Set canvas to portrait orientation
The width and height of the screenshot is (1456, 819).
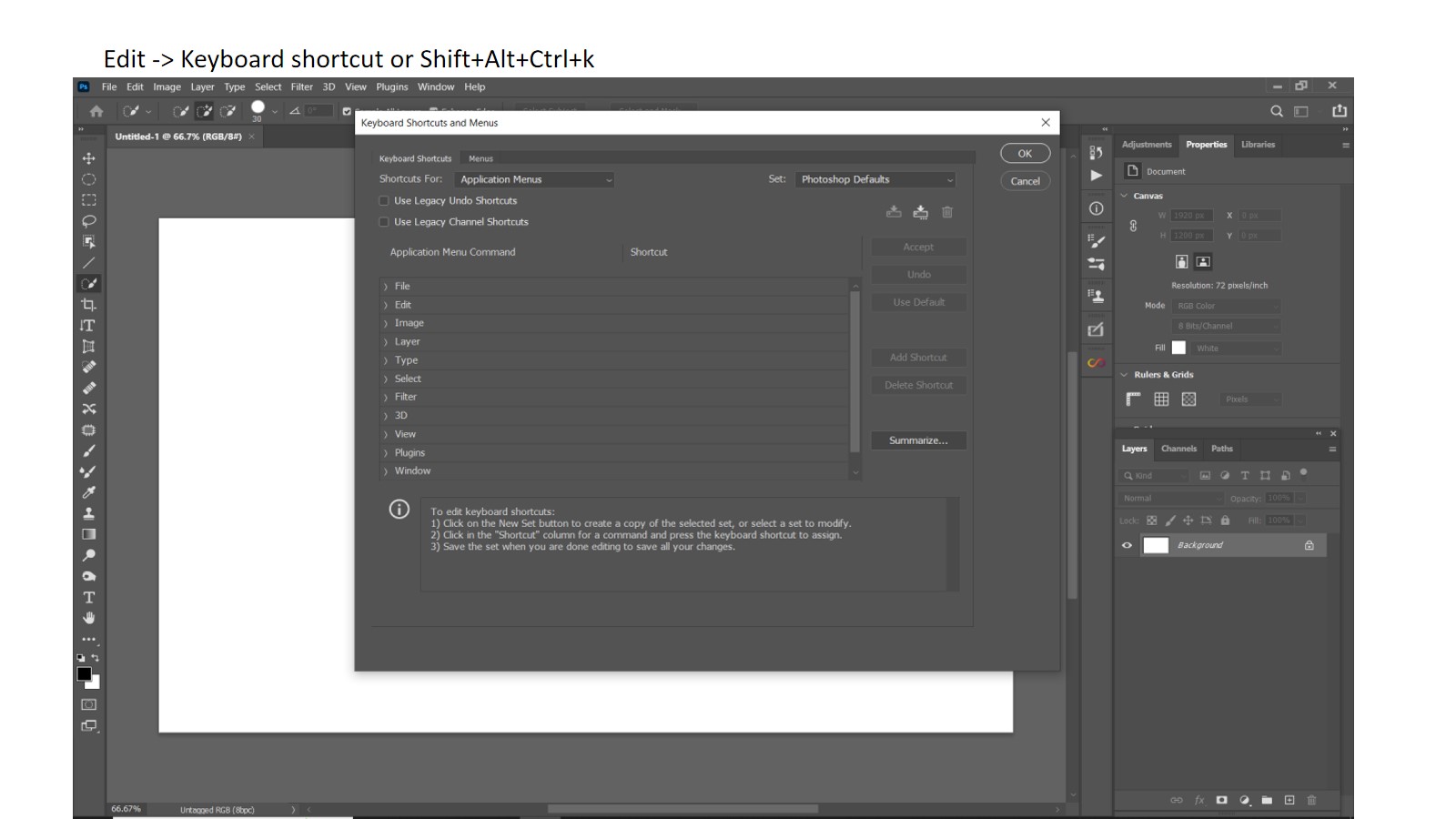point(1181,262)
